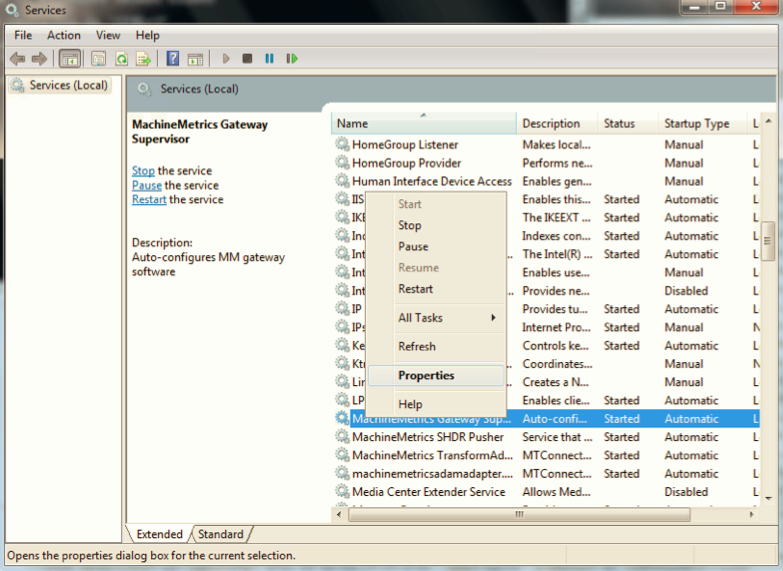Click the Pause the service link
783x571 pixels.
[147, 185]
